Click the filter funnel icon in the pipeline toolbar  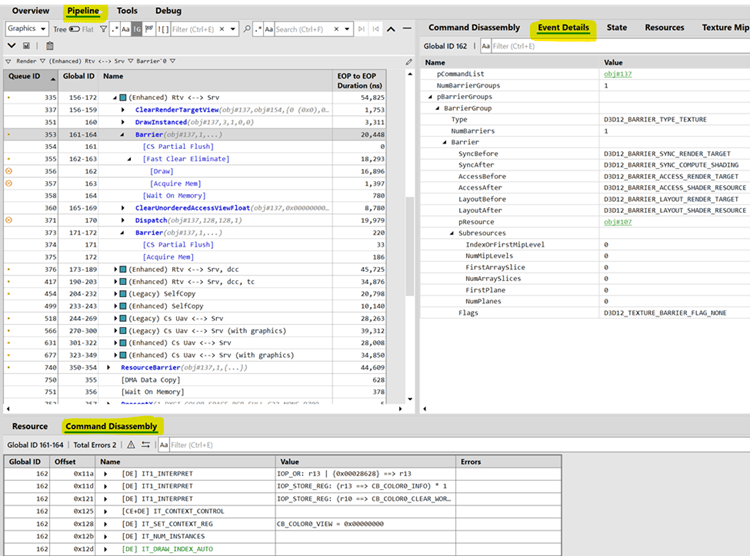pyautogui.click(x=103, y=29)
